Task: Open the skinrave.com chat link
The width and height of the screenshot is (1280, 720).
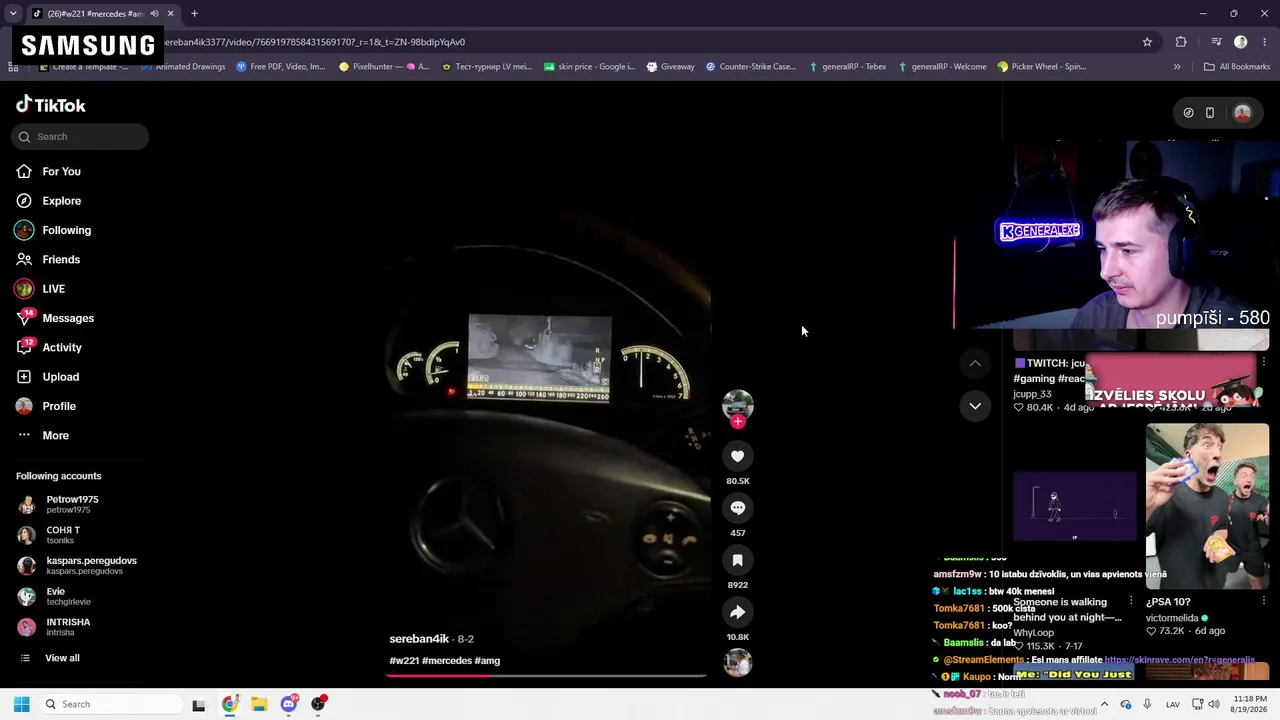Action: [x=1179, y=660]
